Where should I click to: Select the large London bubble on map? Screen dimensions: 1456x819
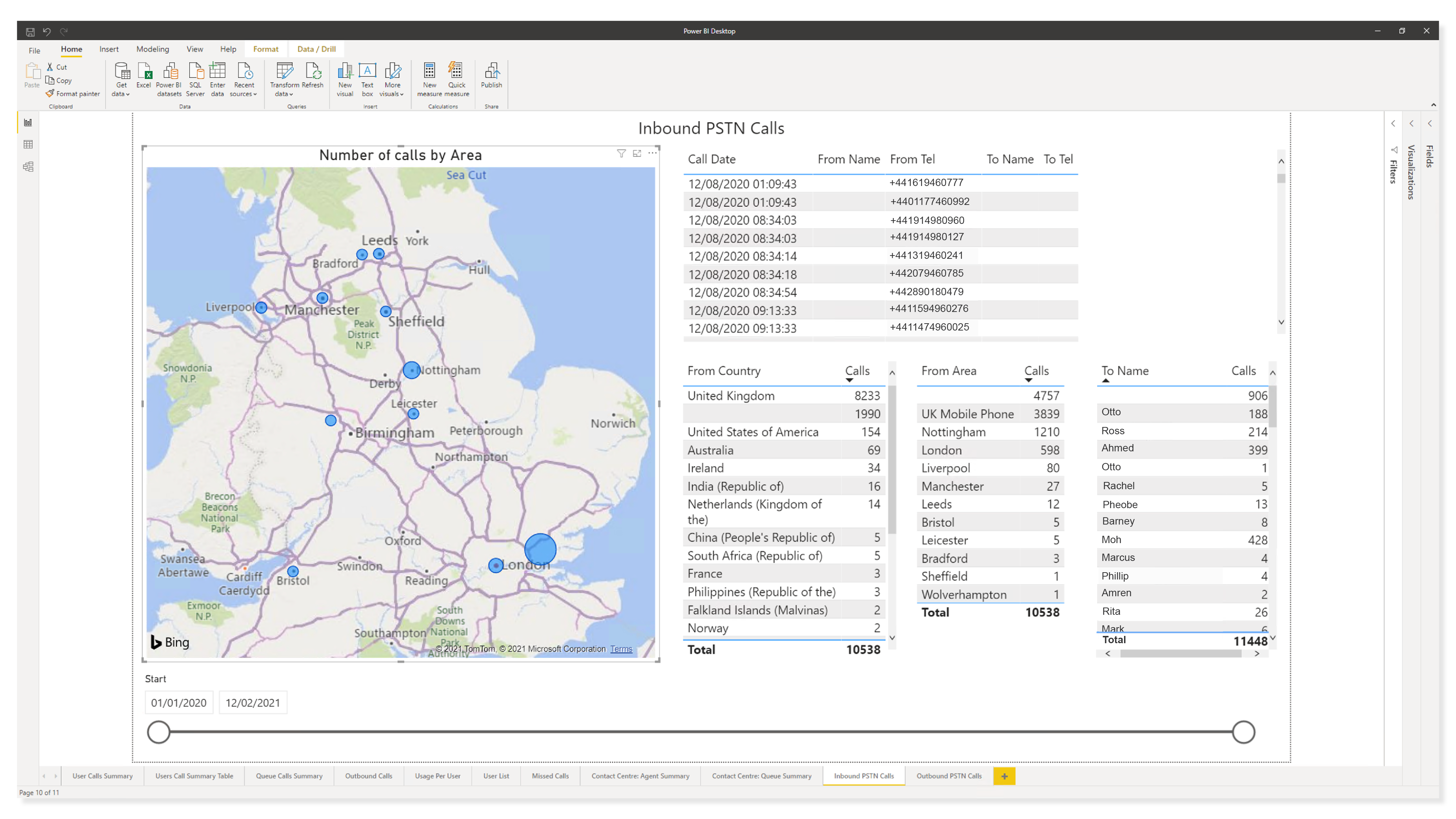tap(540, 549)
